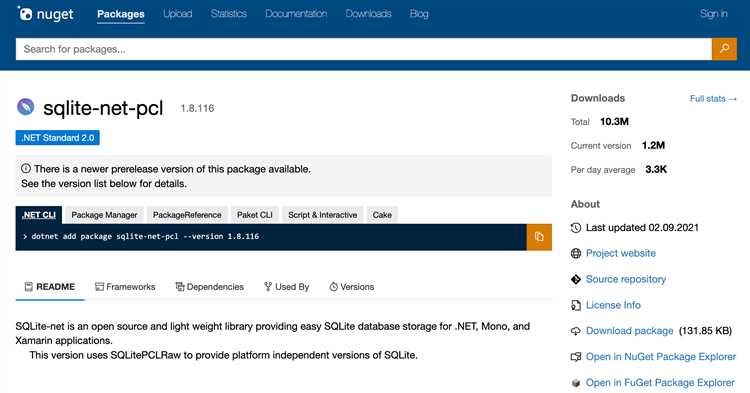Click the NuGet Package Explorer icon

click(x=576, y=357)
